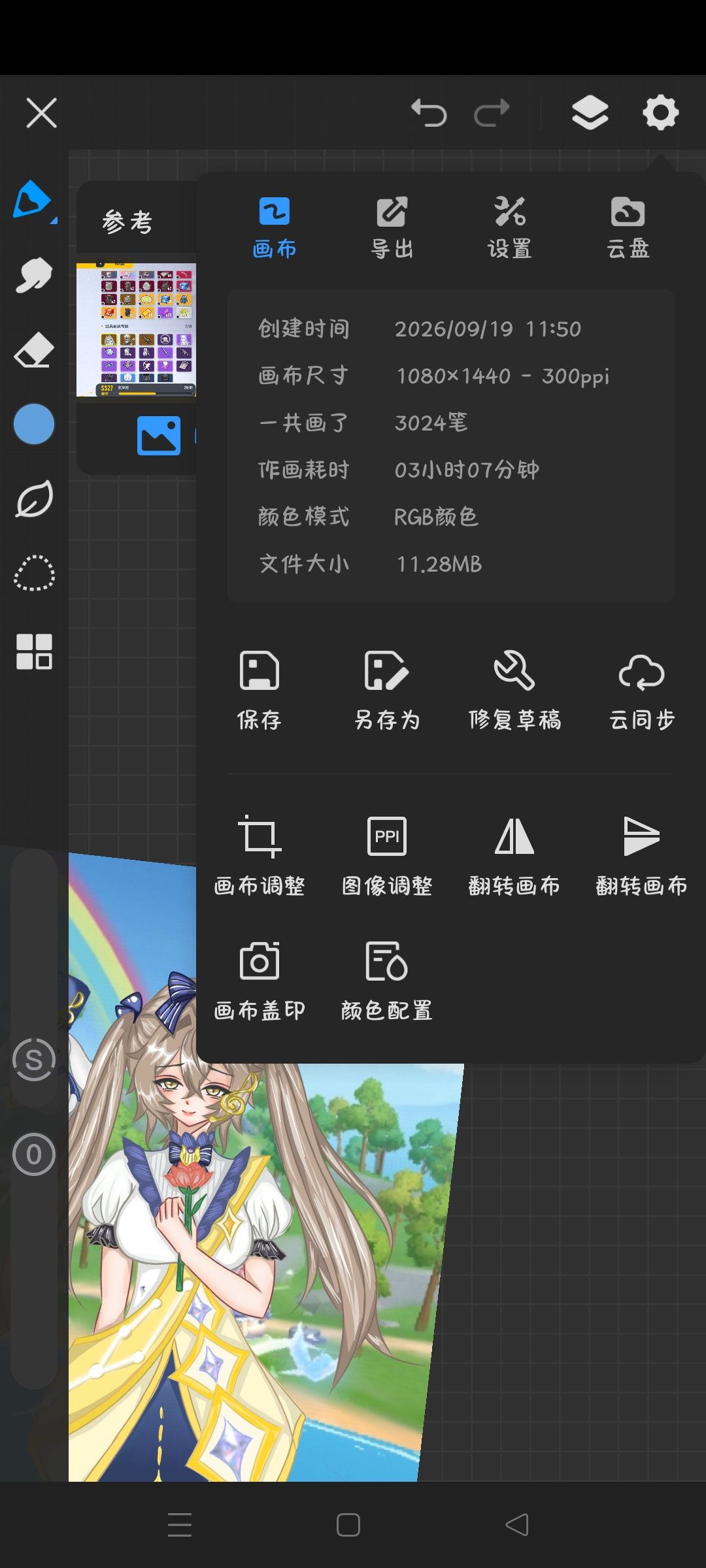Tap the 03小时07分钟 drawing time
The width and height of the screenshot is (706, 1568).
click(x=467, y=470)
